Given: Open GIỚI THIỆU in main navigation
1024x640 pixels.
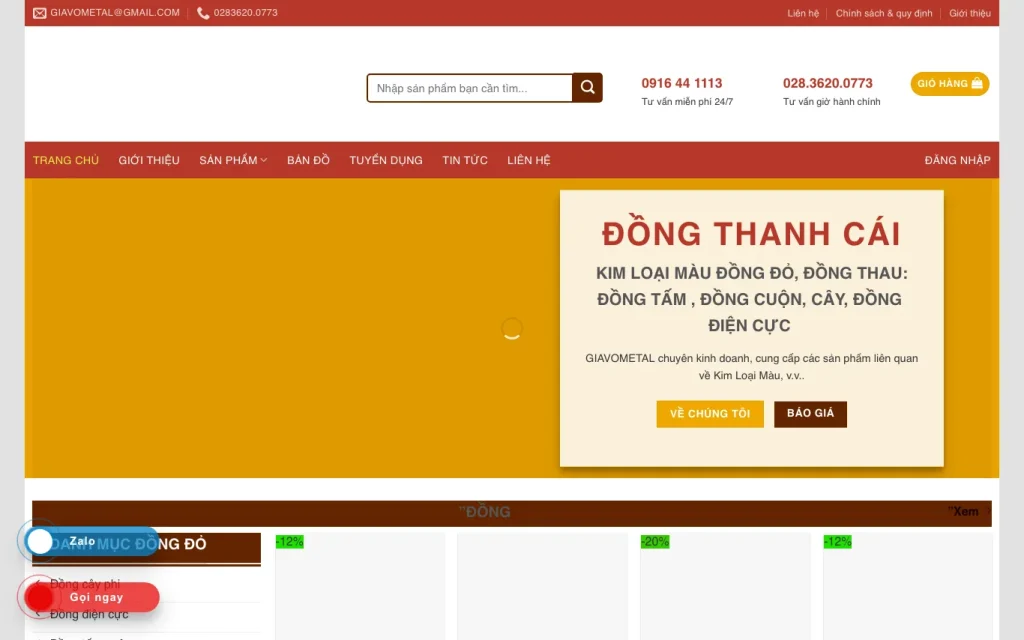Looking at the screenshot, I should [x=149, y=160].
